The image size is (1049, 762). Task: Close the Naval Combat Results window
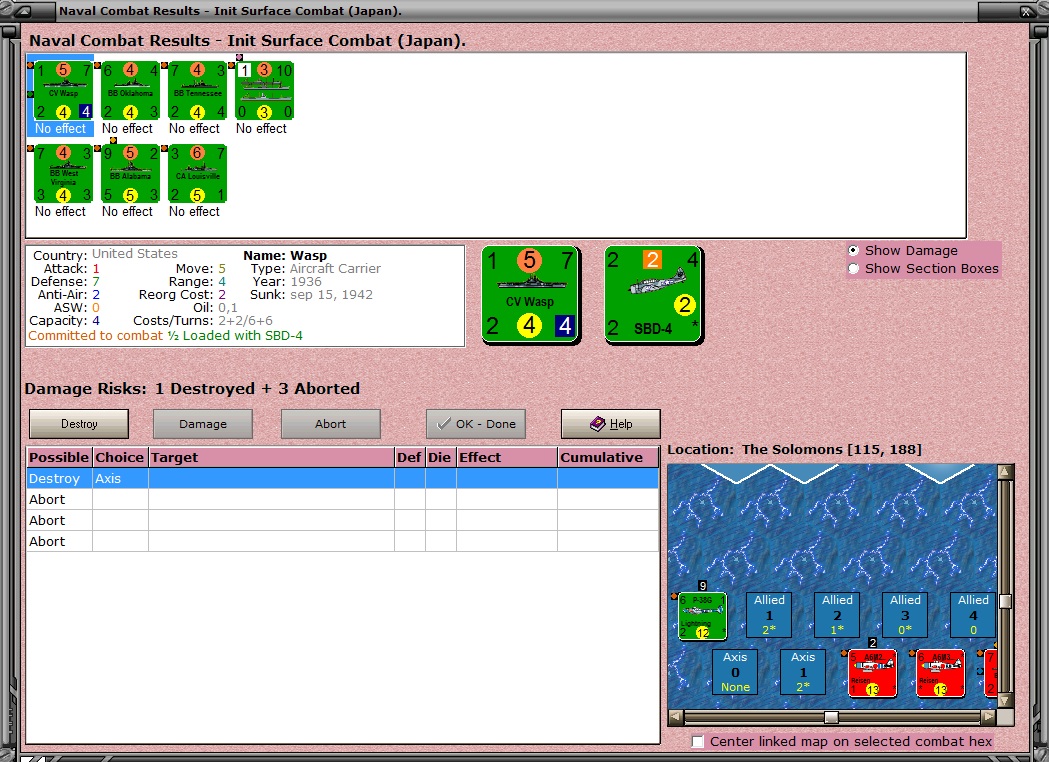[1026, 11]
